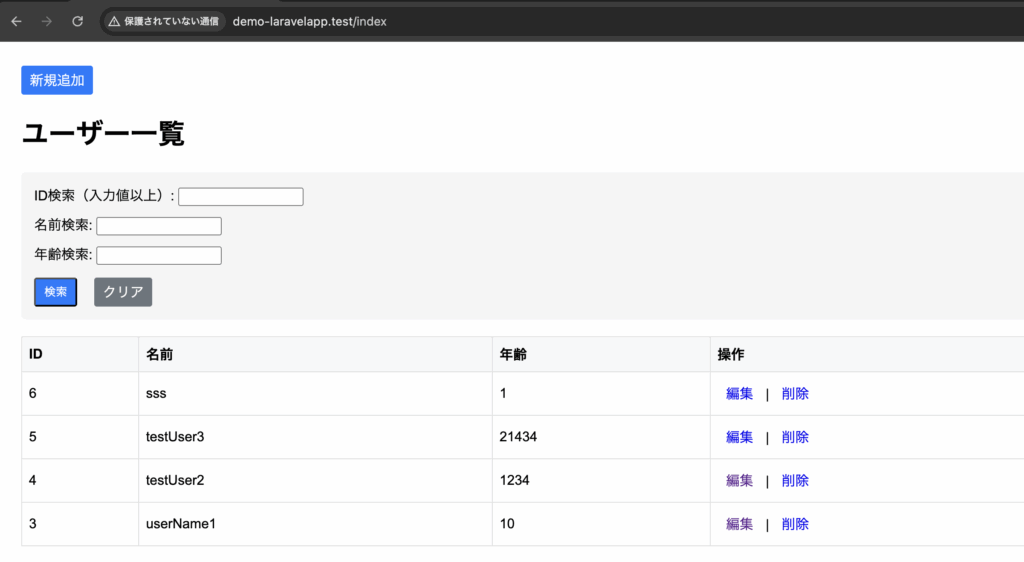Open 編集 link for testUser2
1024x562 pixels.
pyautogui.click(x=739, y=481)
